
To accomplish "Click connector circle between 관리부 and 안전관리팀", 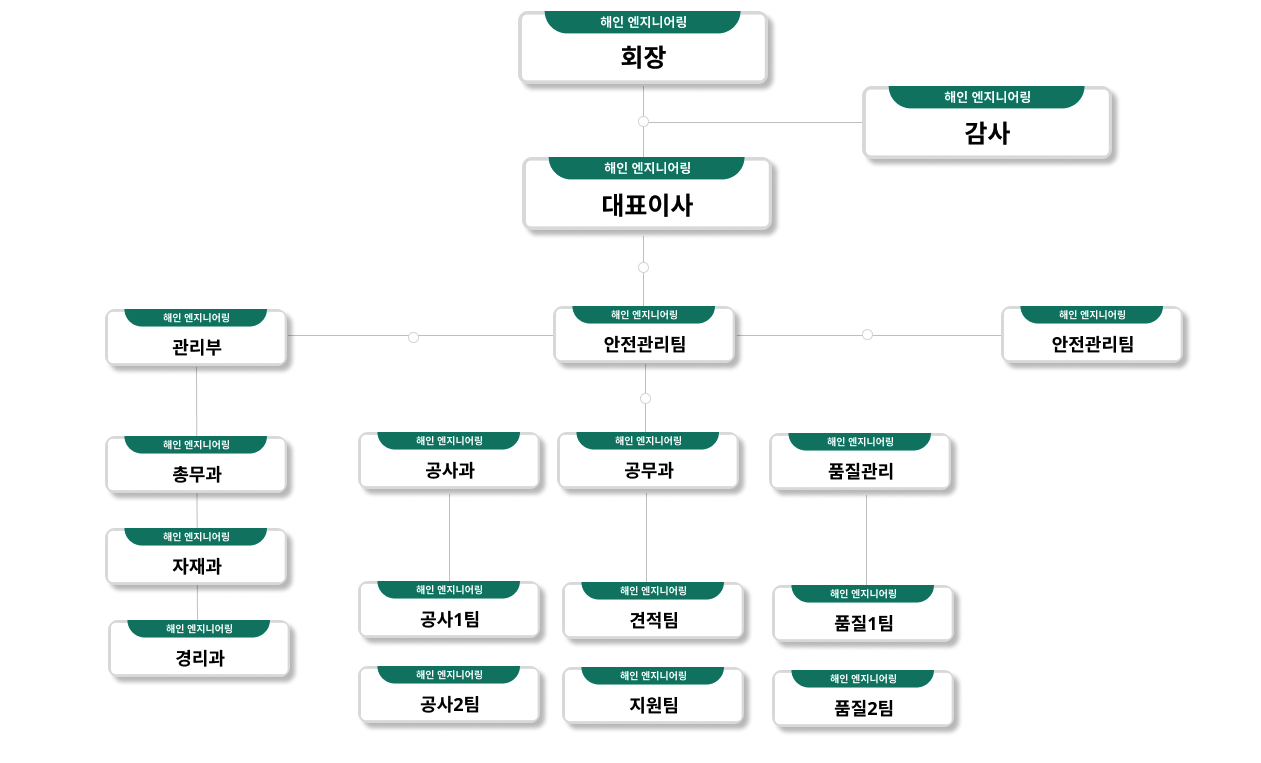I will point(413,337).
